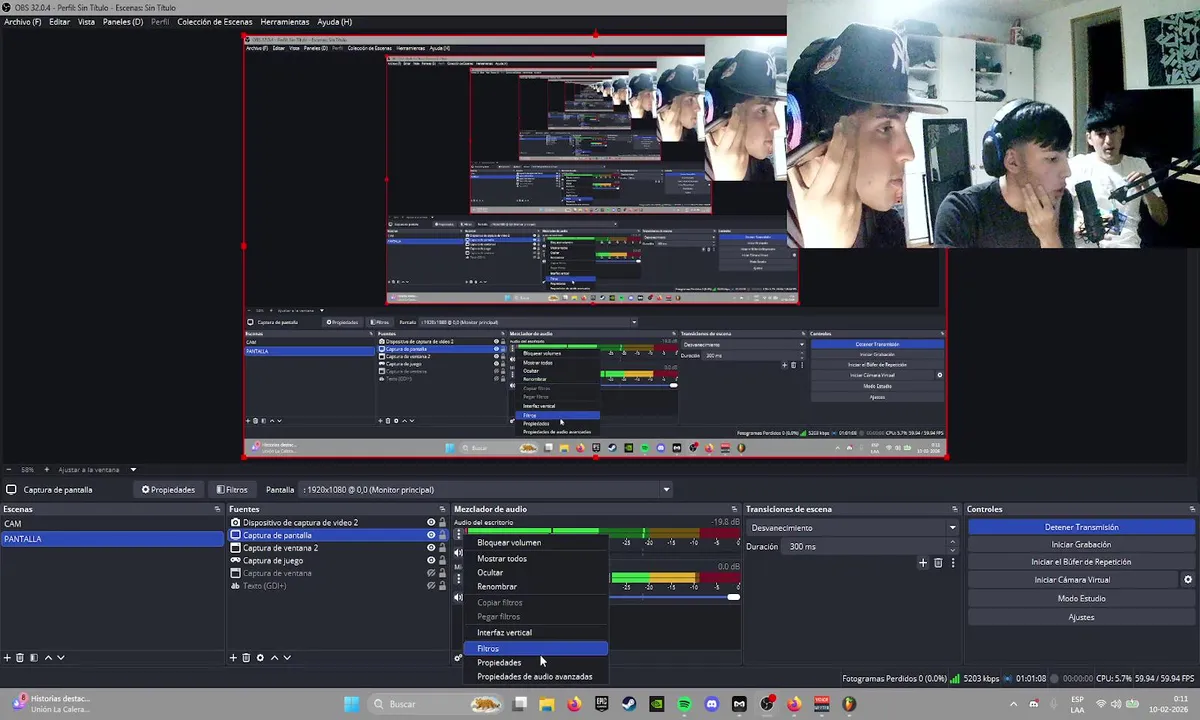The width and height of the screenshot is (1200, 720).
Task: Hide the Captura de juego source
Action: pos(431,561)
